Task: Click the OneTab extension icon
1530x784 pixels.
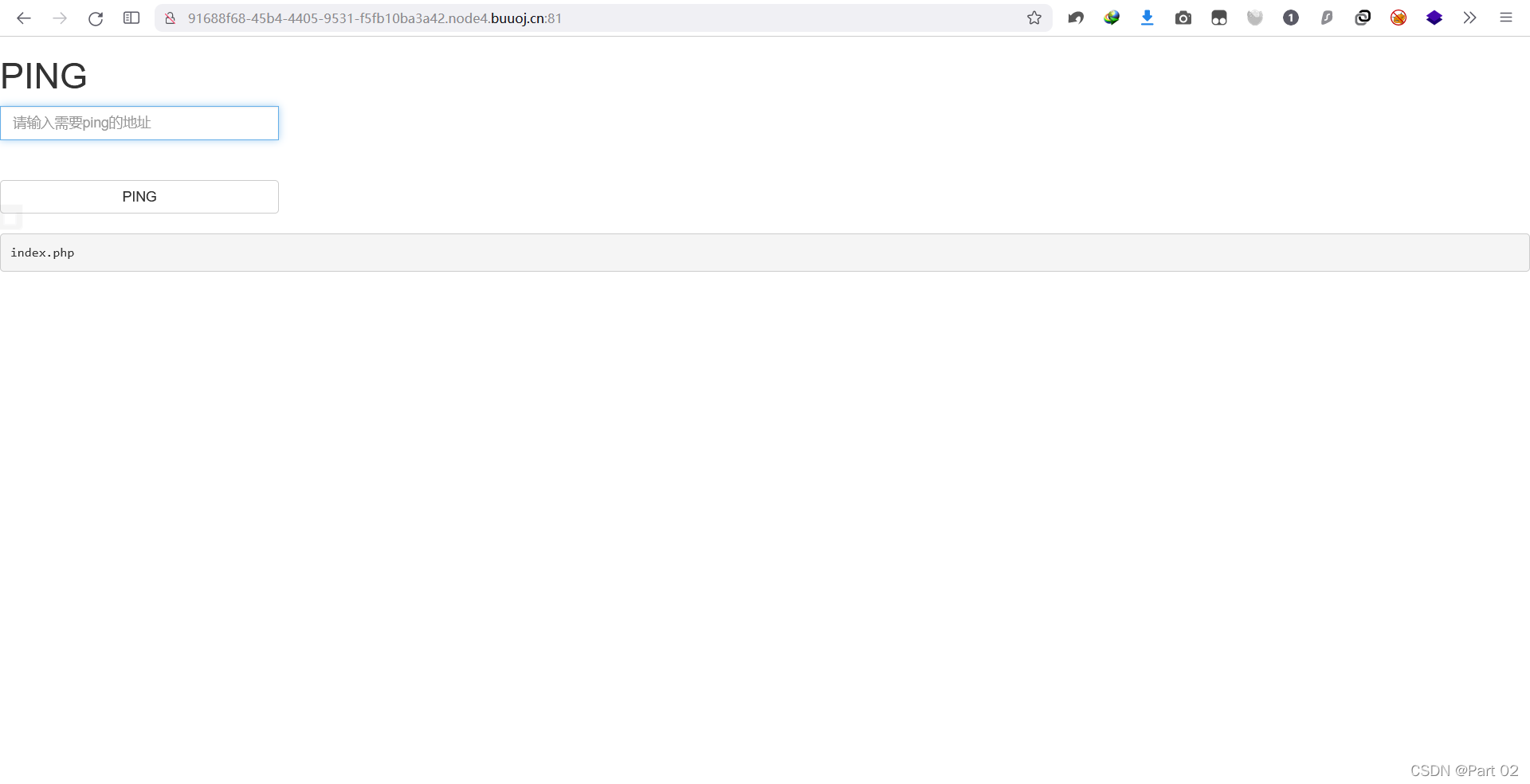Action: point(1291,18)
